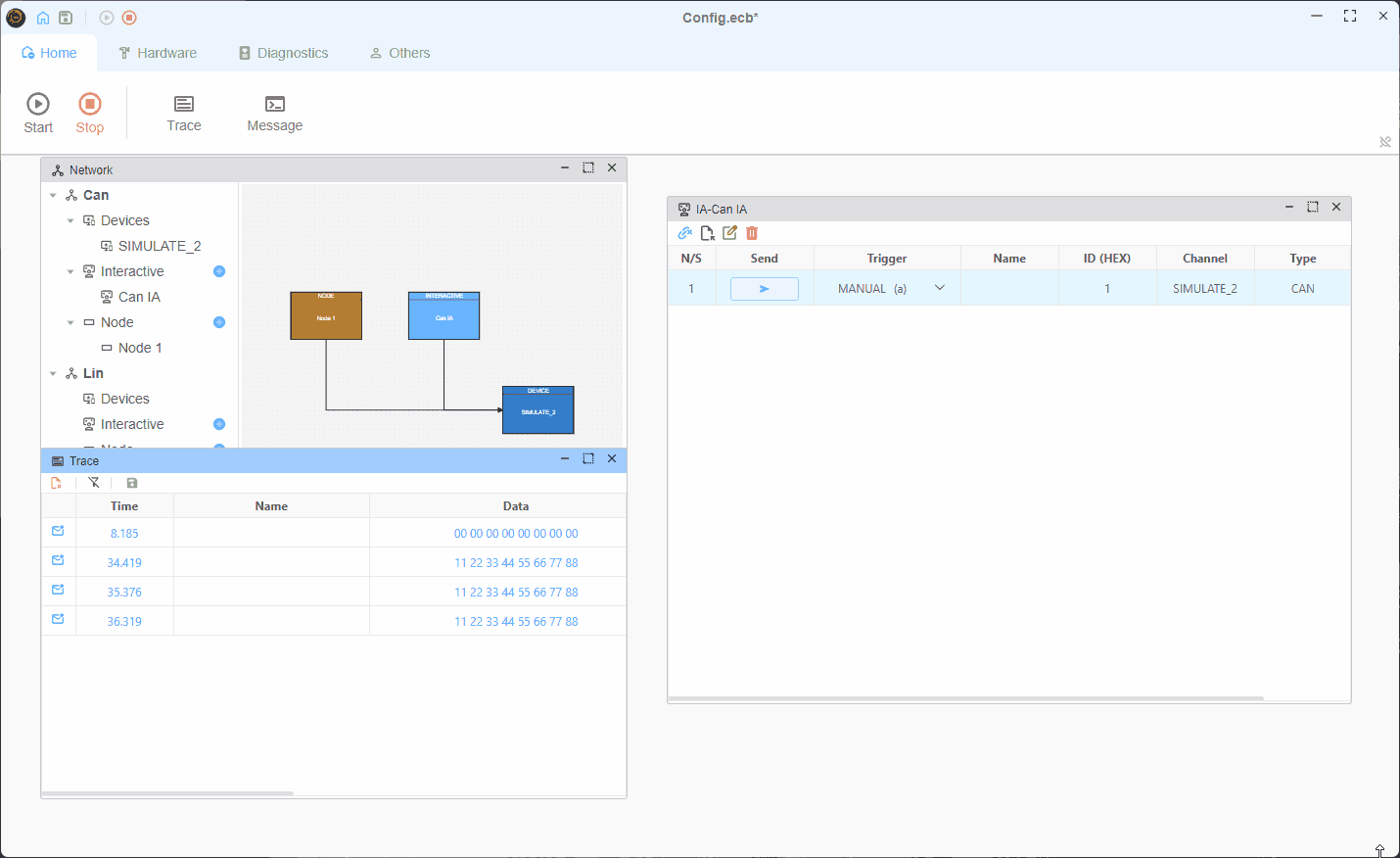This screenshot has height=858, width=1400.
Task: Click Trace panel horizontal scrollbar
Action: [x=167, y=793]
